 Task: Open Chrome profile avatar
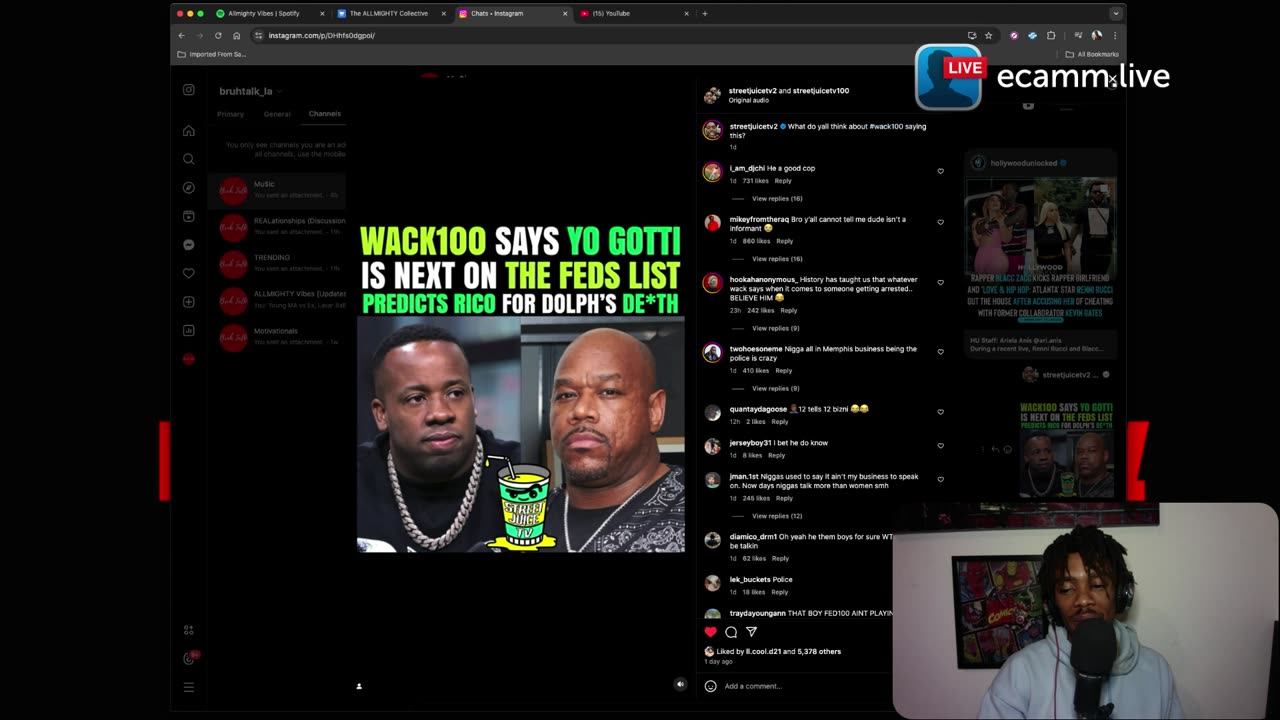click(x=1097, y=35)
